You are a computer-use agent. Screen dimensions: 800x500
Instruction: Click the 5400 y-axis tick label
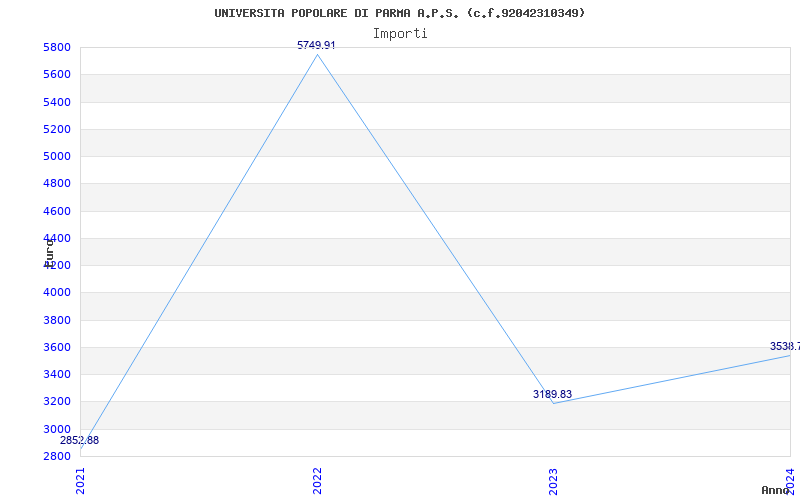coord(57,103)
